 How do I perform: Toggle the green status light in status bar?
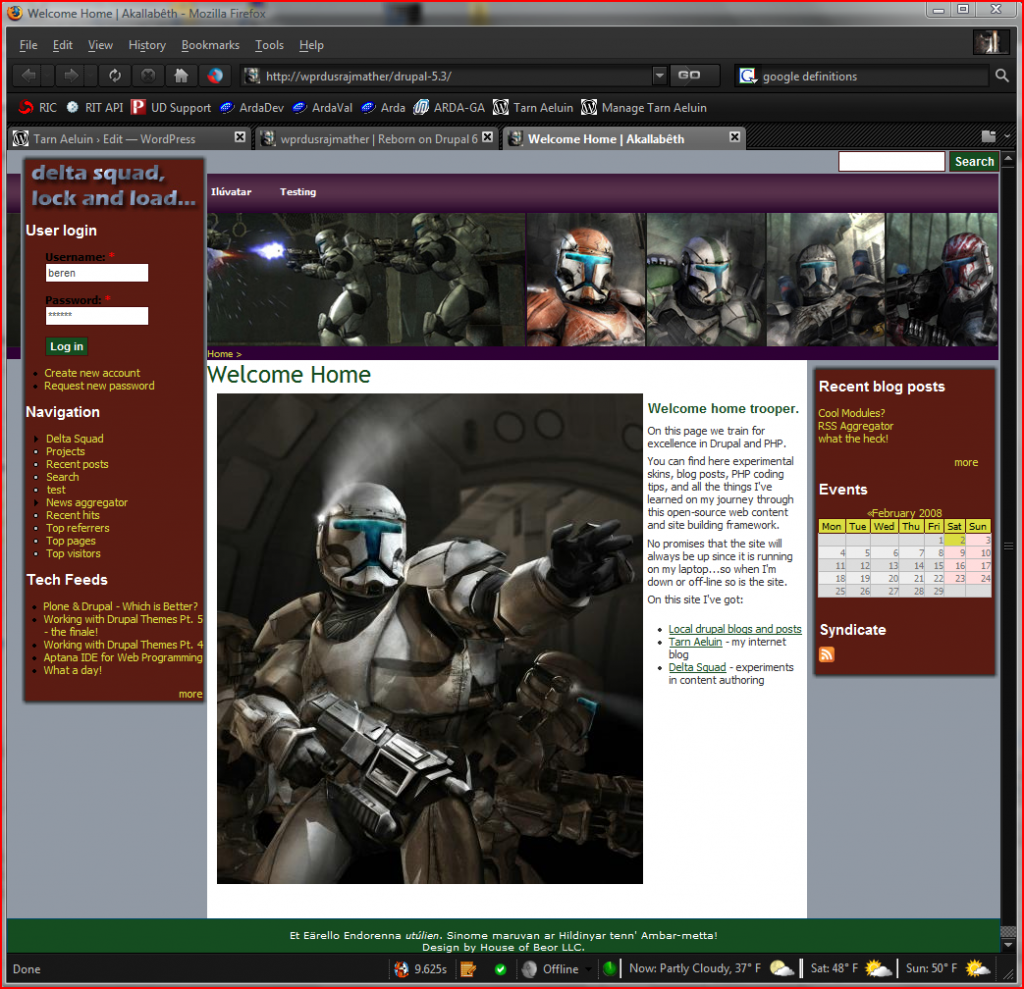pos(610,968)
